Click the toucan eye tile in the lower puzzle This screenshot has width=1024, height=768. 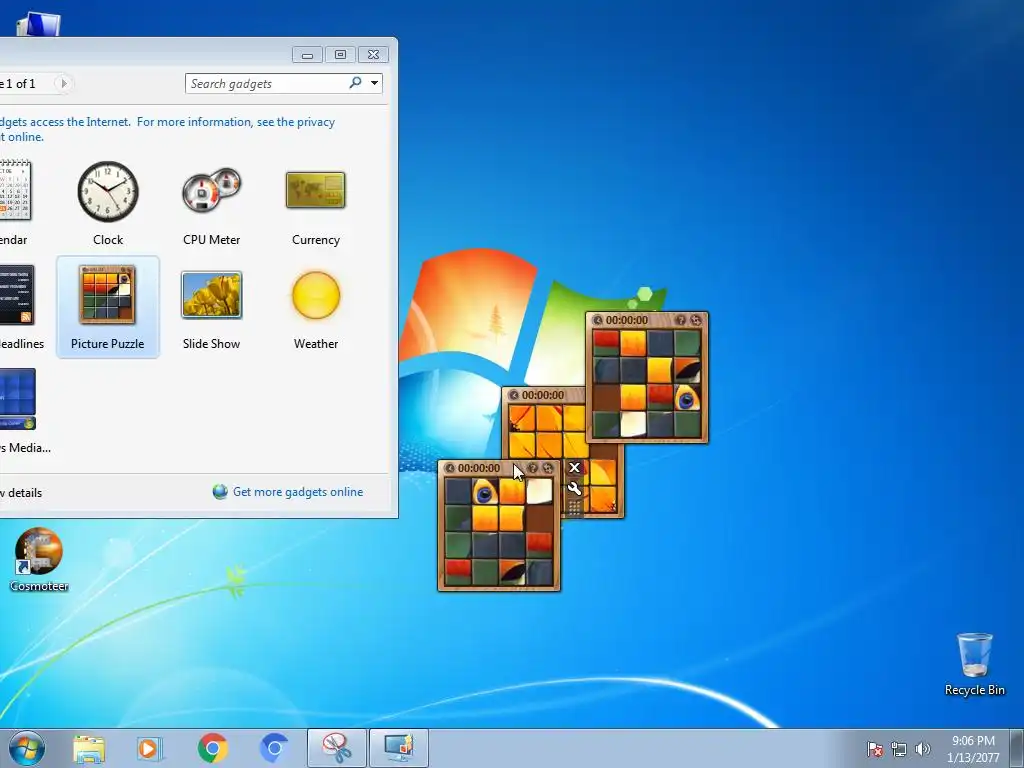click(485, 492)
